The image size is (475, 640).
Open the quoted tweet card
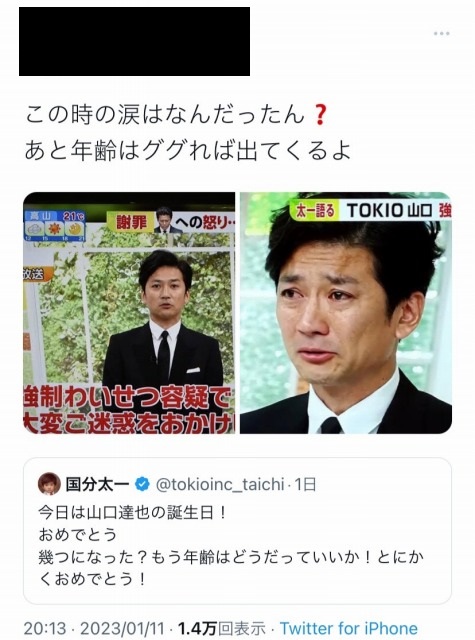point(237,531)
